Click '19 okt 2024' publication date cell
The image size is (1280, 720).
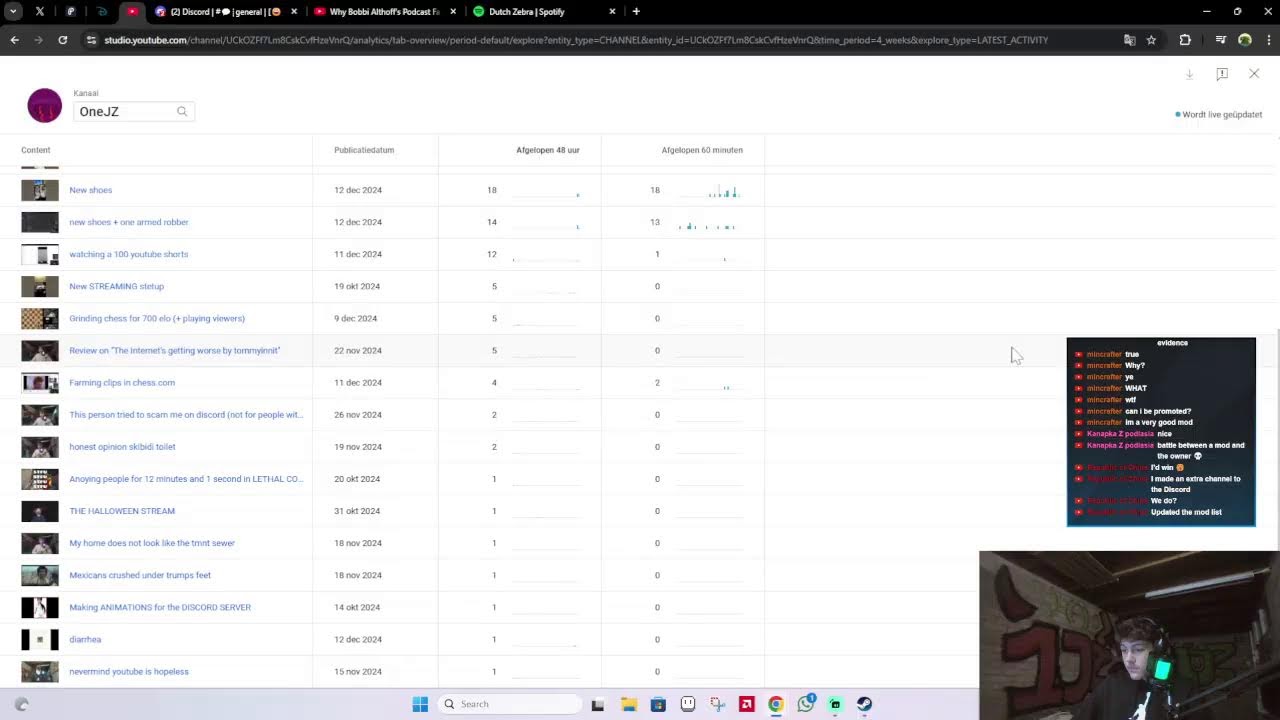357,286
